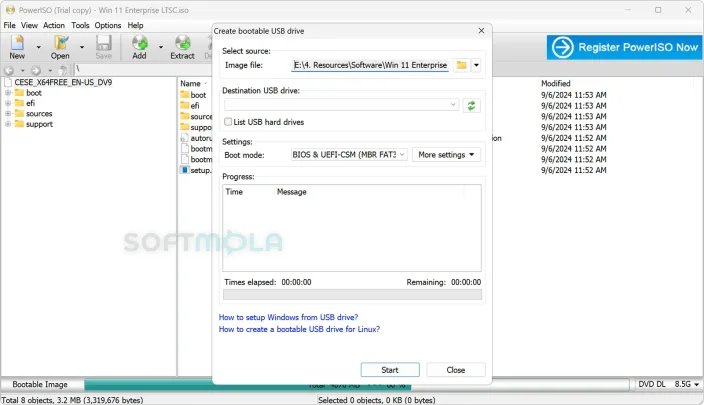The height and width of the screenshot is (405, 704).
Task: Click the navigate Forward arrow icon
Action: 36,70
